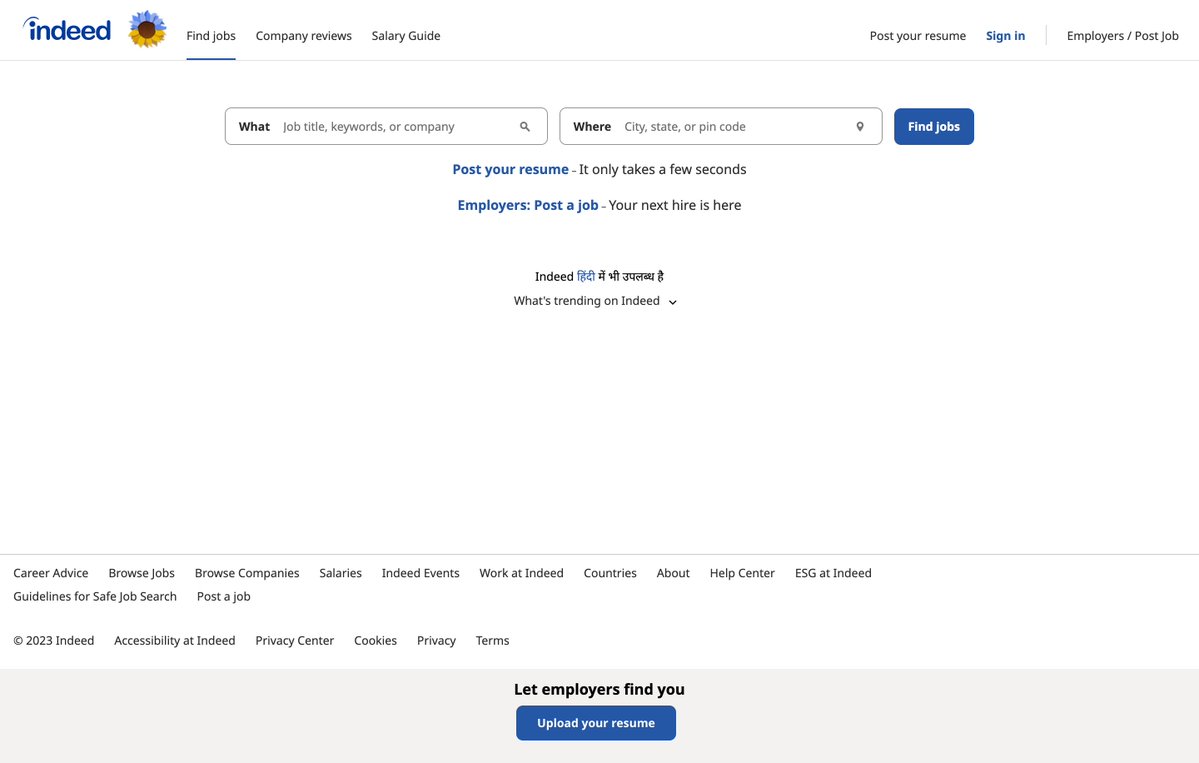Click Post your resume in header

pos(917,36)
